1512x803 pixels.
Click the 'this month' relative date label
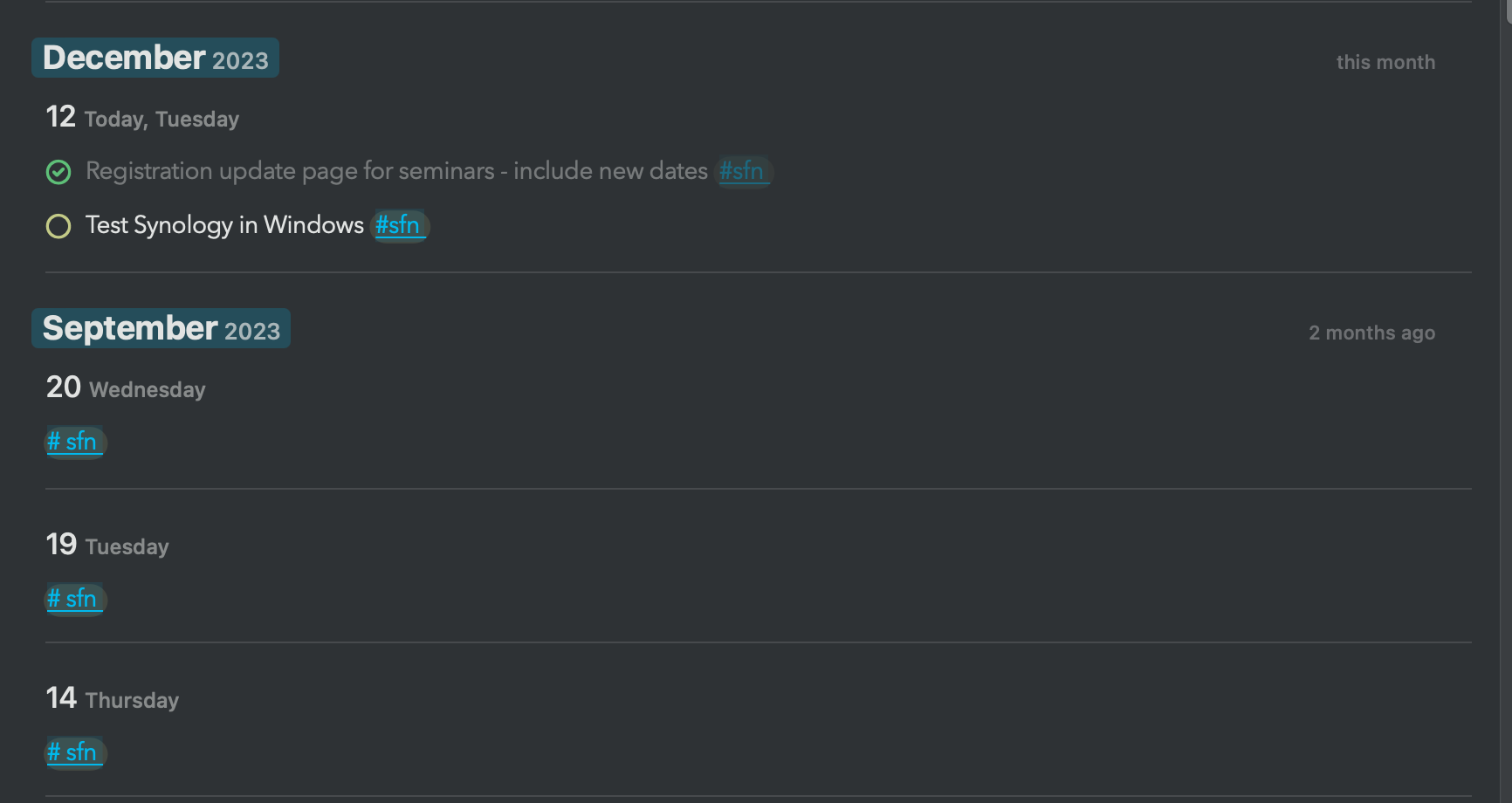1385,62
